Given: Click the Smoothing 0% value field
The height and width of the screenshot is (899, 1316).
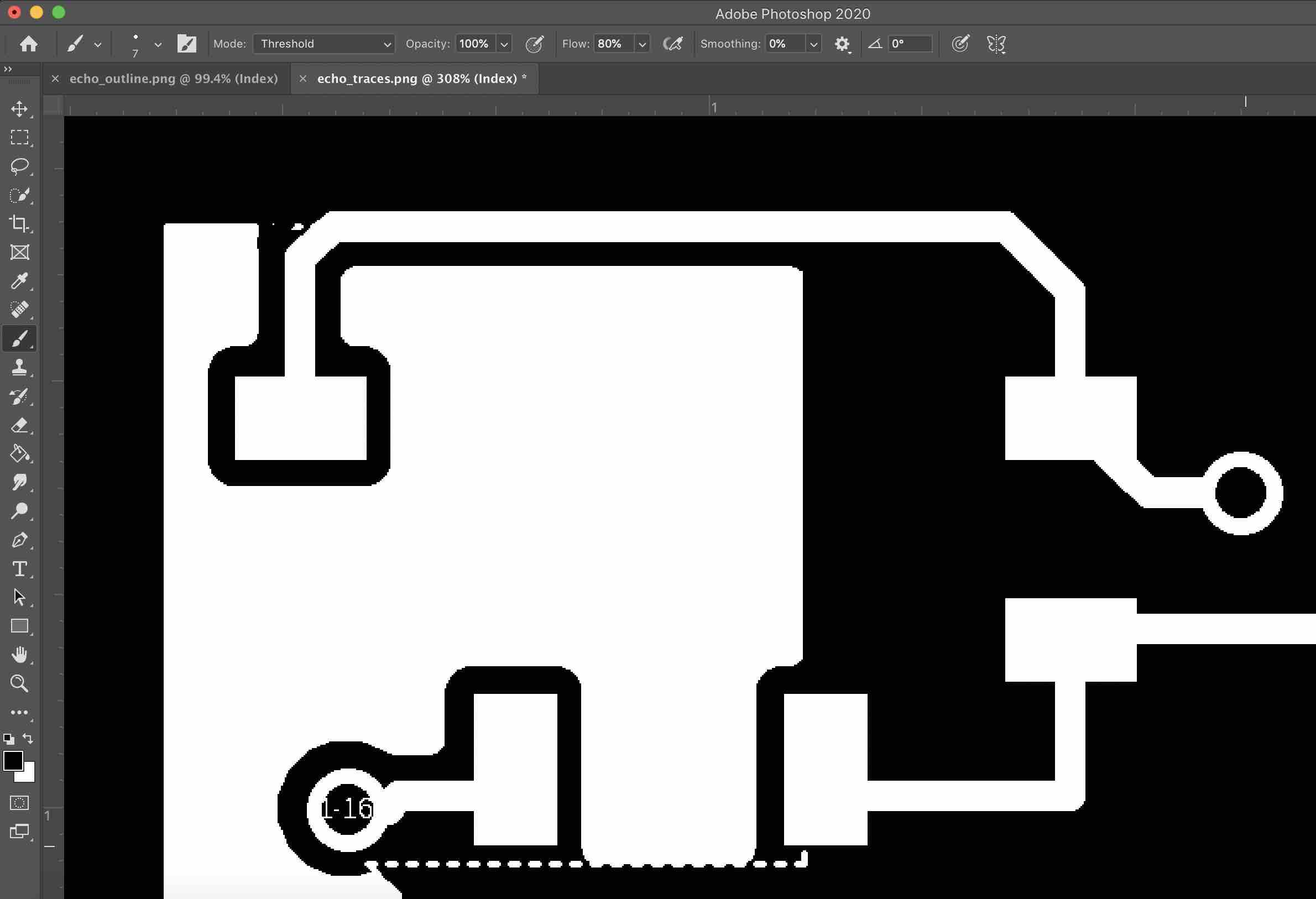Looking at the screenshot, I should coord(785,44).
